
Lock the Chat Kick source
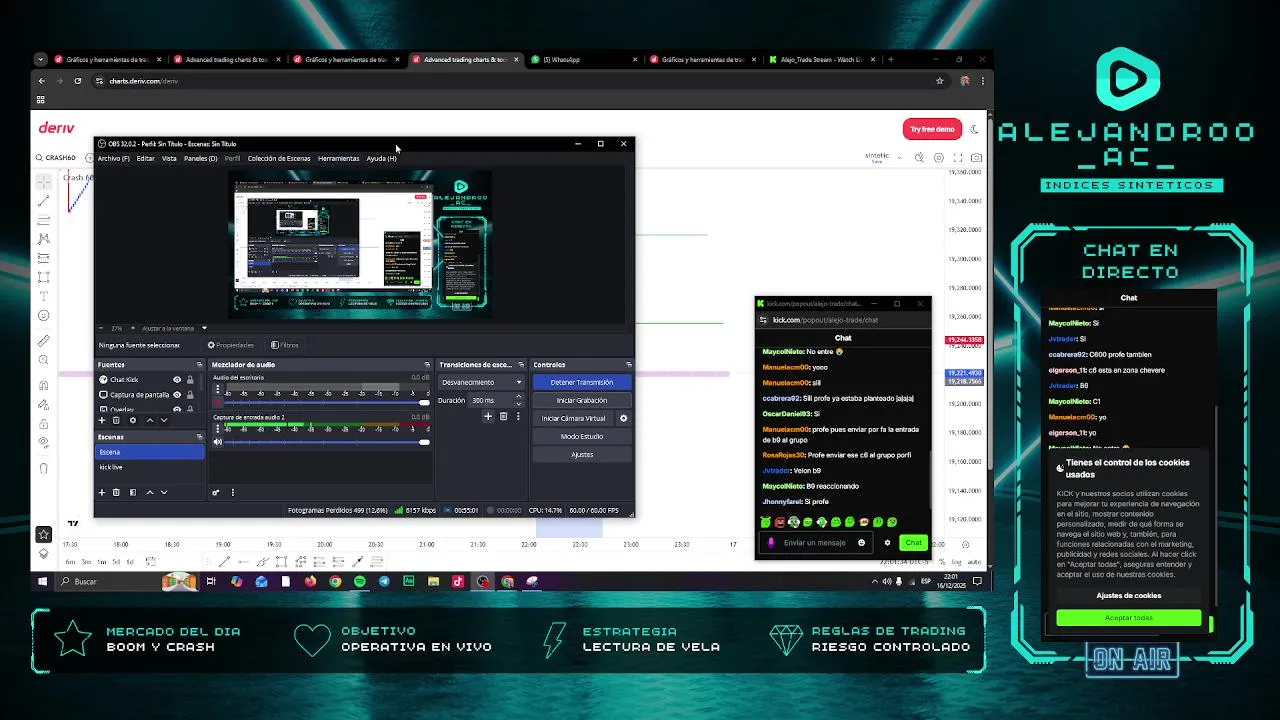pos(190,380)
